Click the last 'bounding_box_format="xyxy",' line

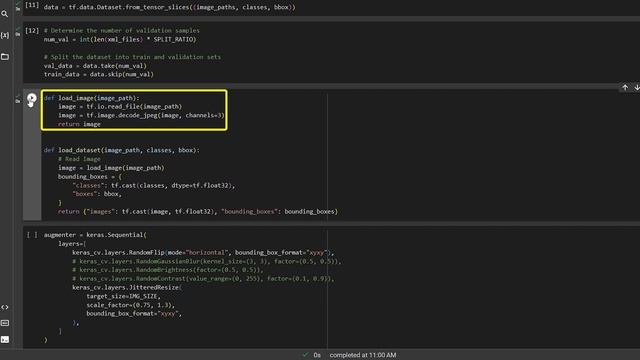click(x=134, y=313)
